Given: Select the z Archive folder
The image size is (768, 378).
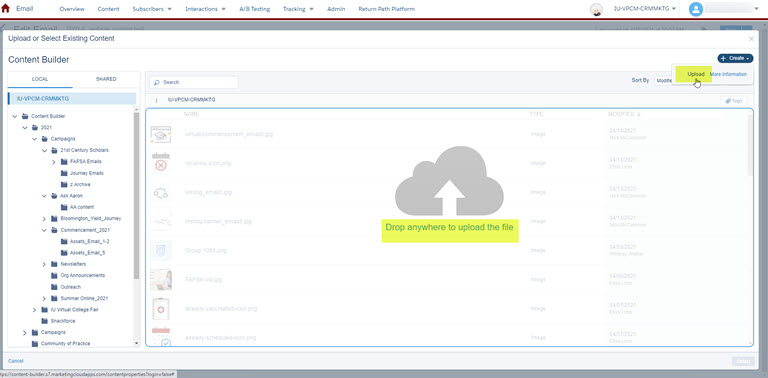Looking at the screenshot, I should pyautogui.click(x=80, y=185).
